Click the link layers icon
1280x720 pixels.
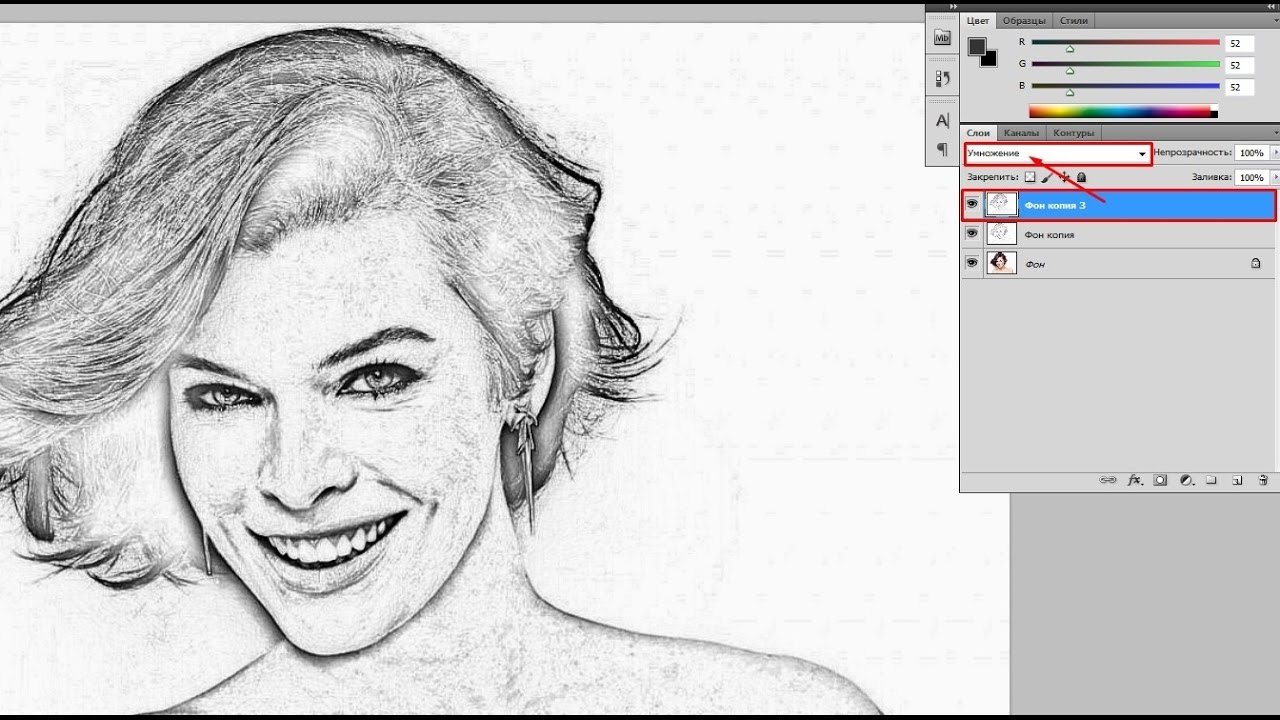1108,480
